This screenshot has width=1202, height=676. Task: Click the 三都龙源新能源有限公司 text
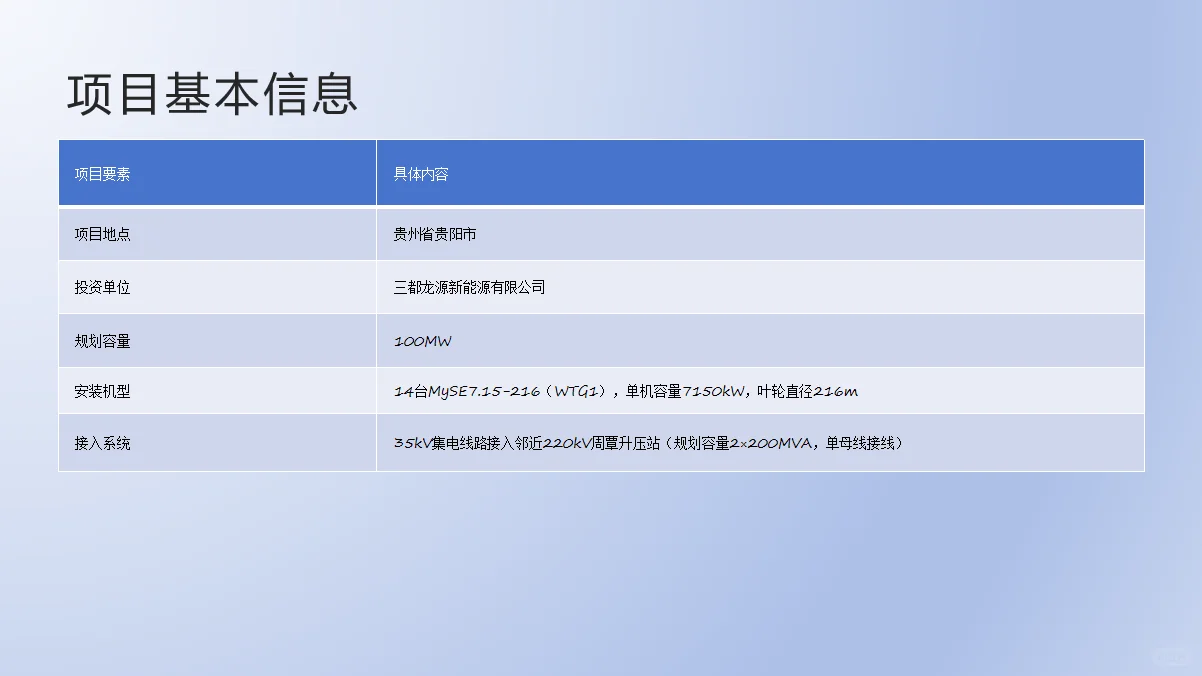469,287
